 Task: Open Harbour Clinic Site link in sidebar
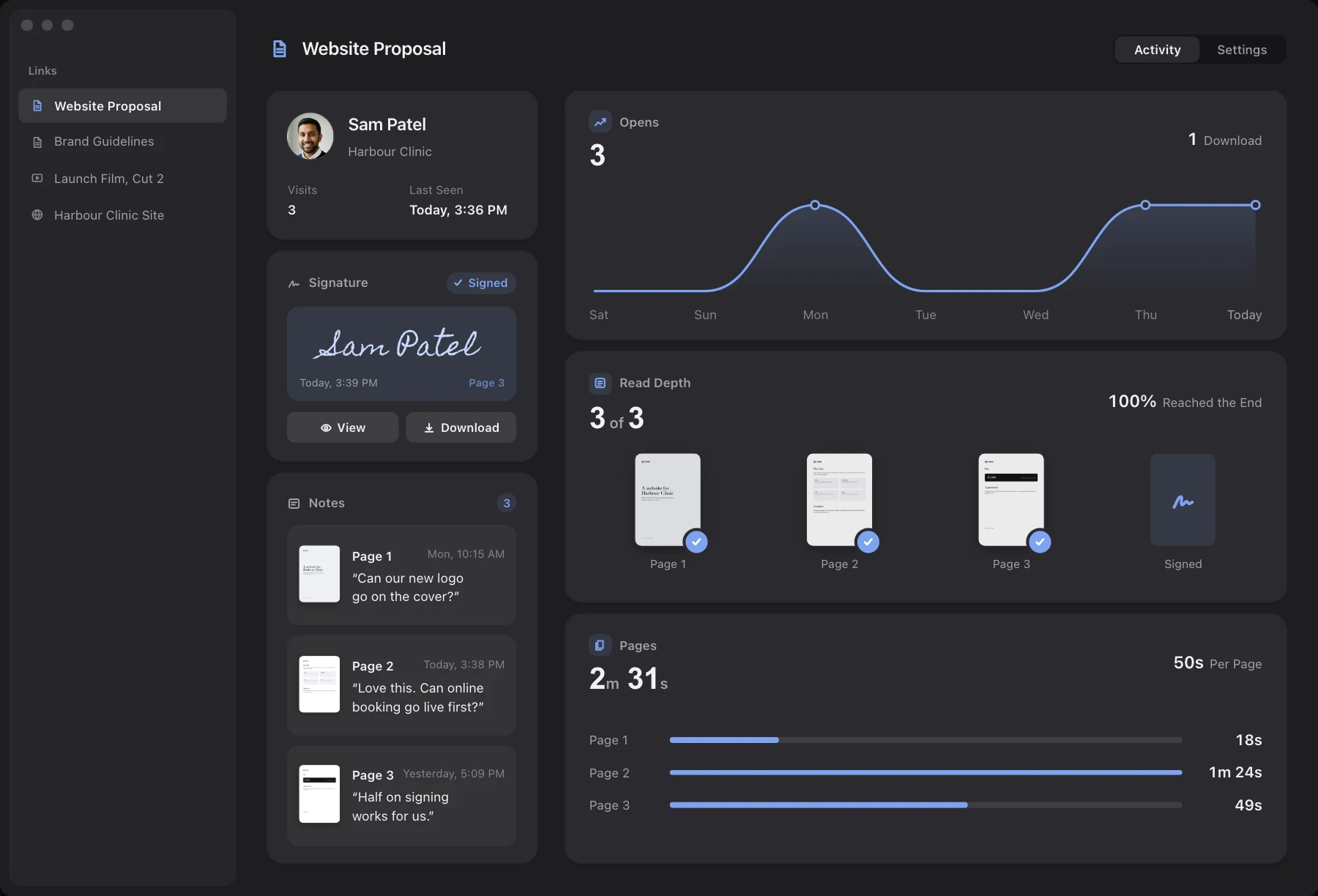tap(122, 215)
